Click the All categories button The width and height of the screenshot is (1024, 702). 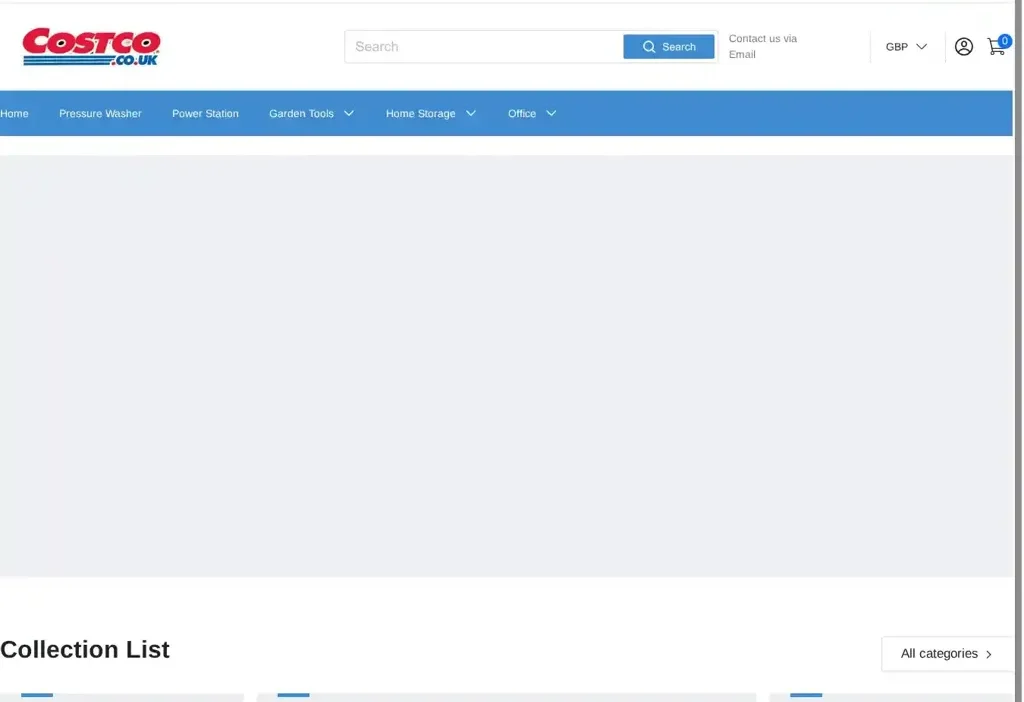pyautogui.click(x=945, y=653)
